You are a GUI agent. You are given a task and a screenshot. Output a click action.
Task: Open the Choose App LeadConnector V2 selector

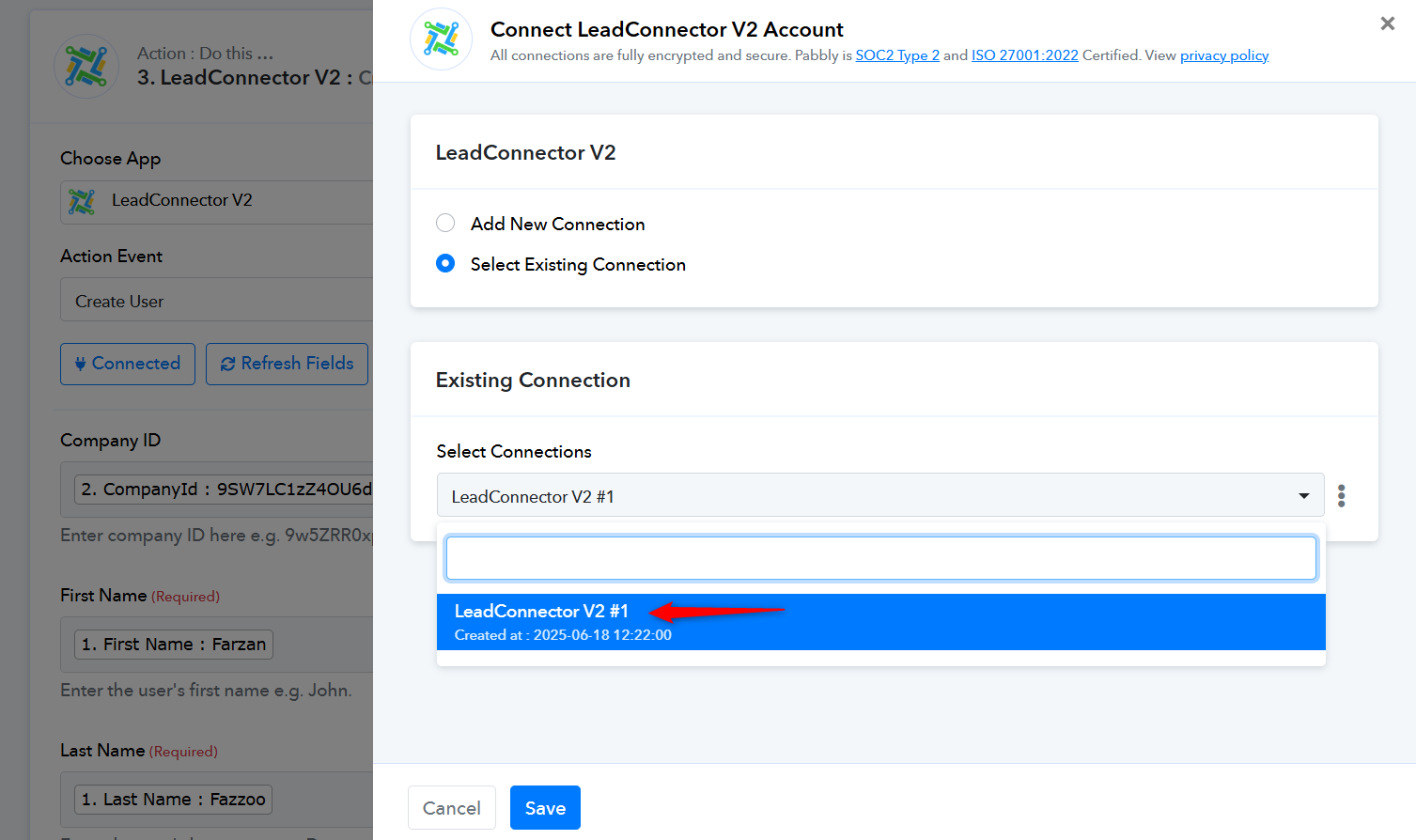click(217, 201)
